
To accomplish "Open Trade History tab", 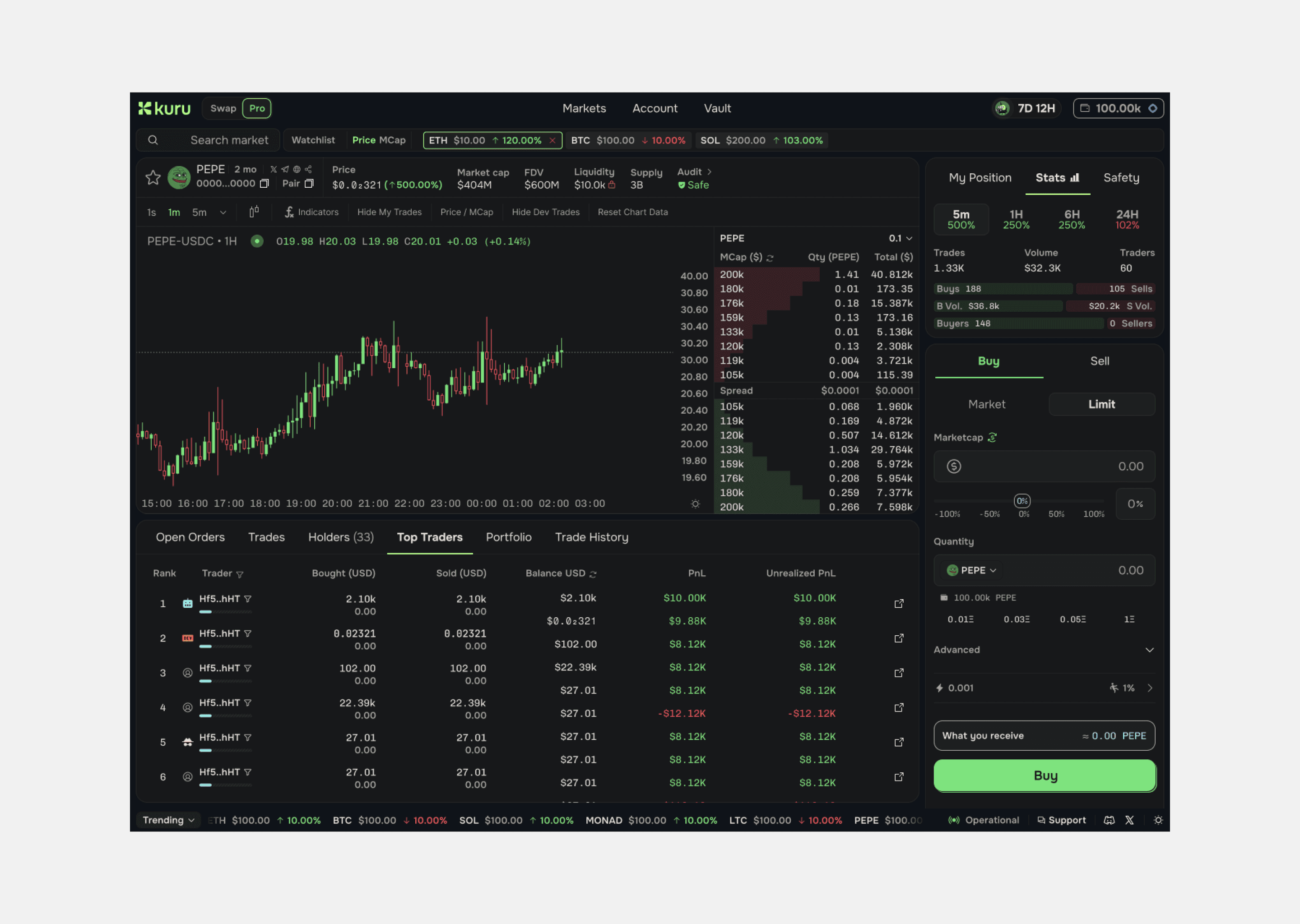I will [x=591, y=538].
